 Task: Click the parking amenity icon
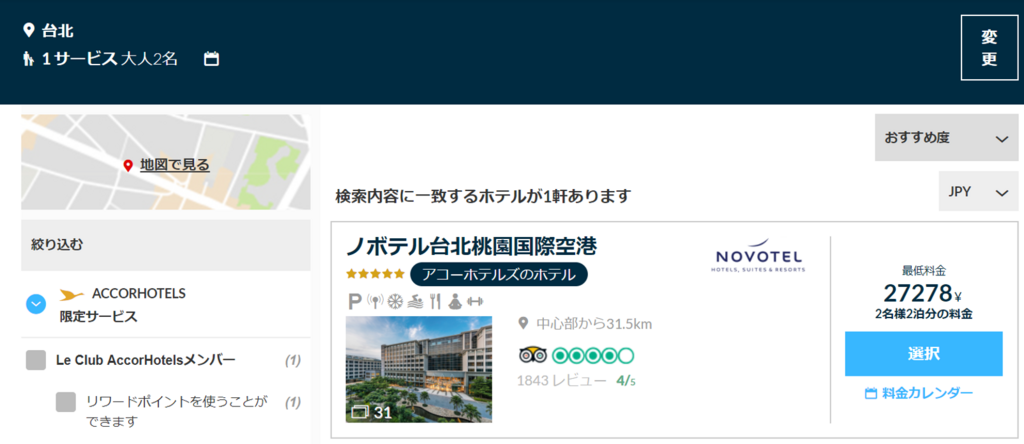click(355, 302)
